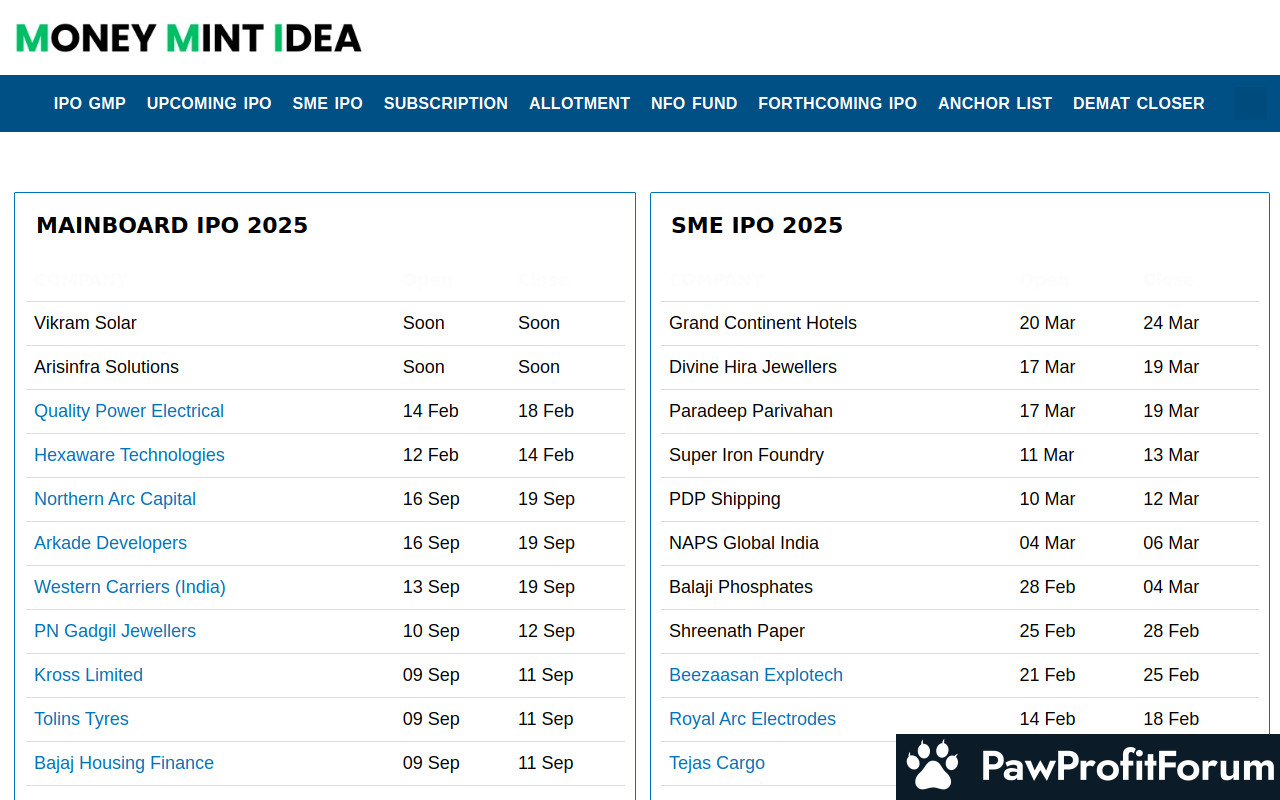Select Demat Closer in the nav bar
Screen dimensions: 1280x800
(1139, 103)
